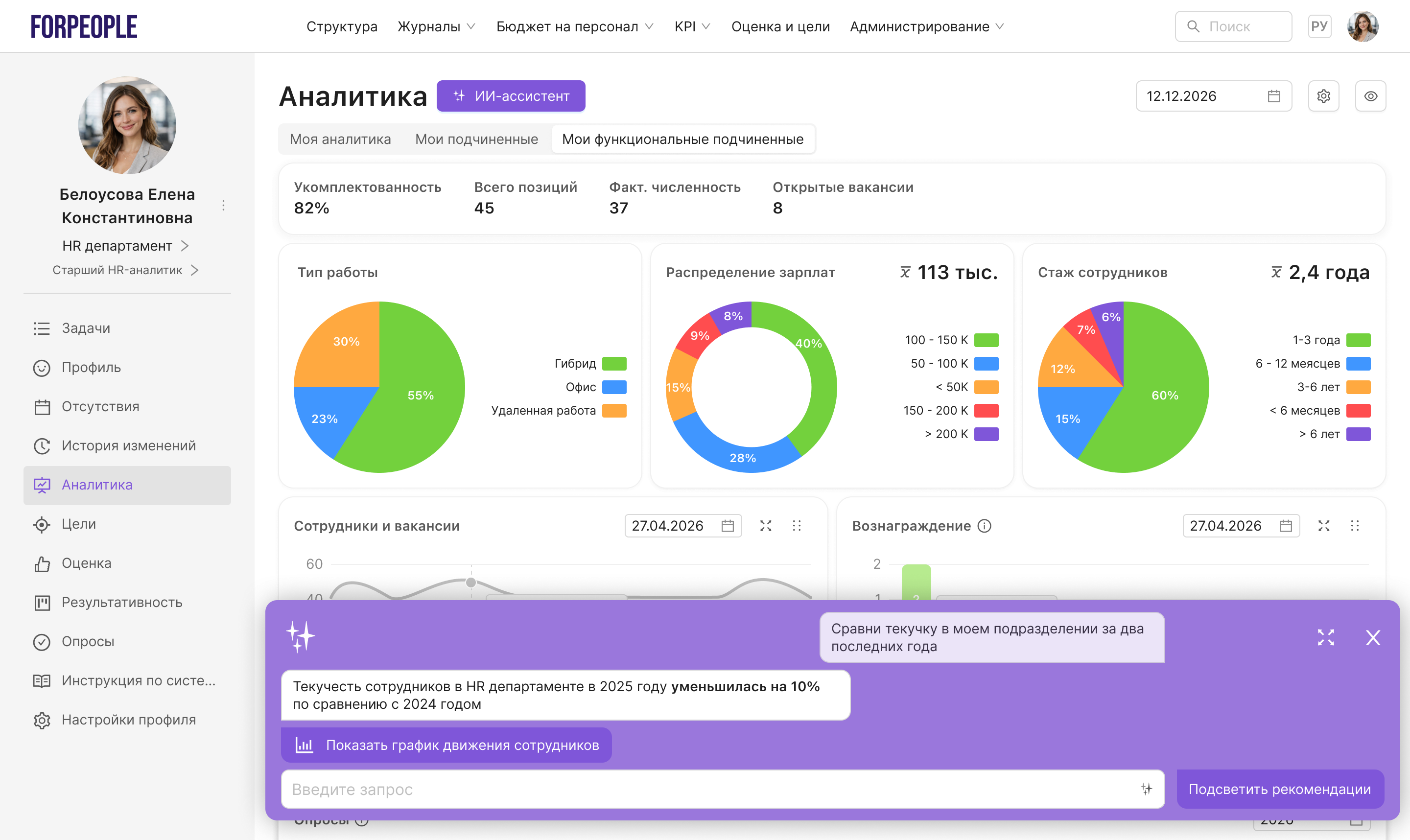The height and width of the screenshot is (840, 1410).
Task: Toggle the eye visibility icon
Action: point(1370,96)
